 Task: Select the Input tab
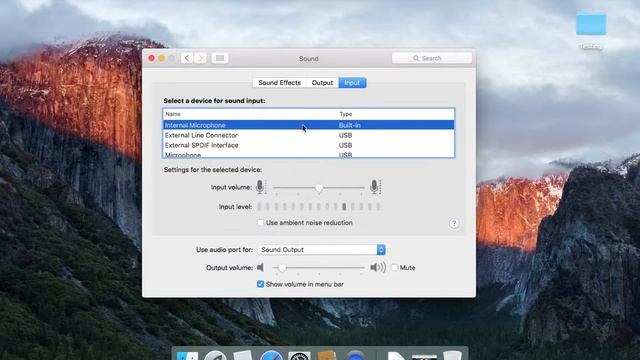tap(352, 83)
